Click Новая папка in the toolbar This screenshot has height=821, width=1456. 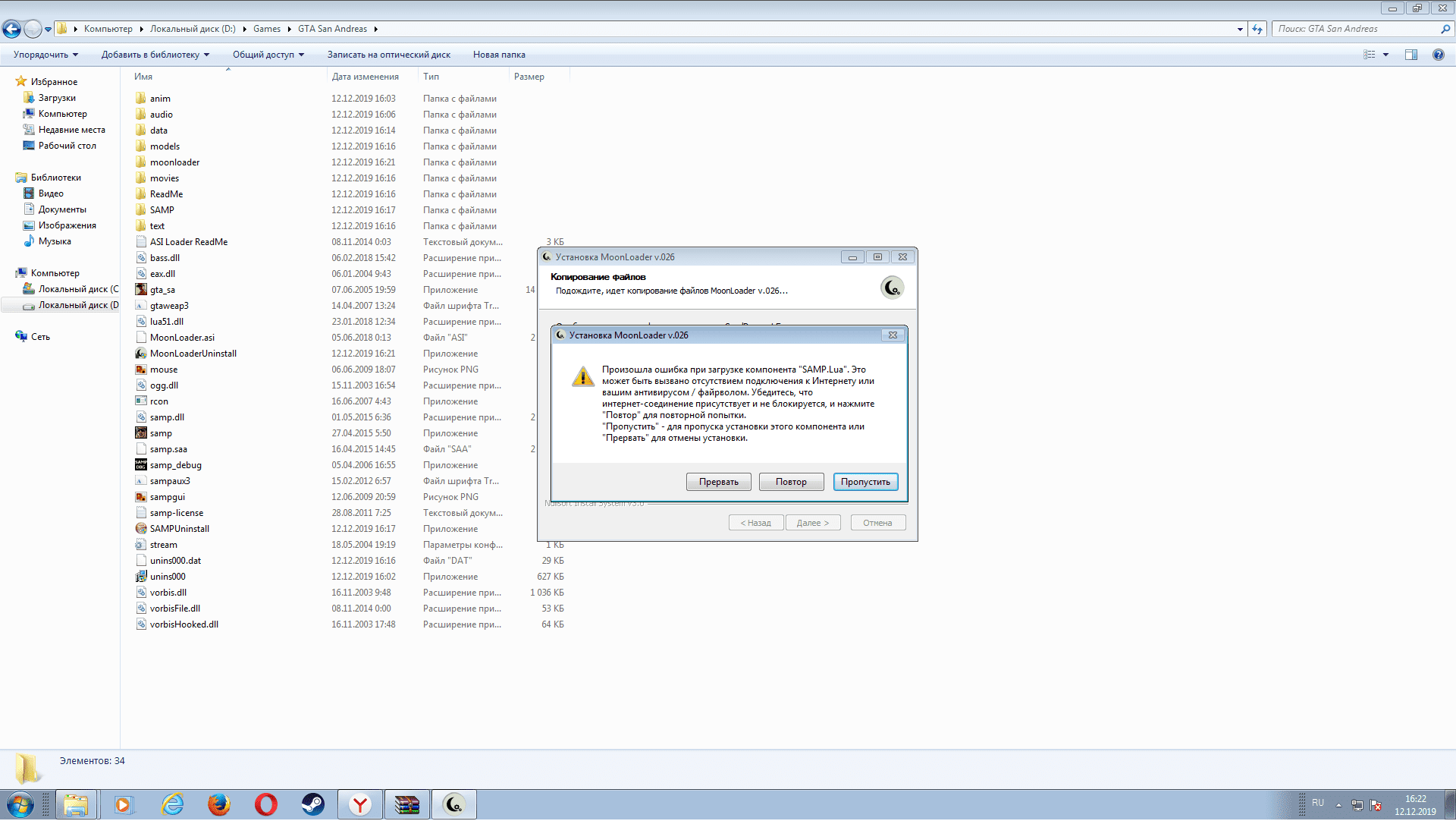tap(498, 55)
